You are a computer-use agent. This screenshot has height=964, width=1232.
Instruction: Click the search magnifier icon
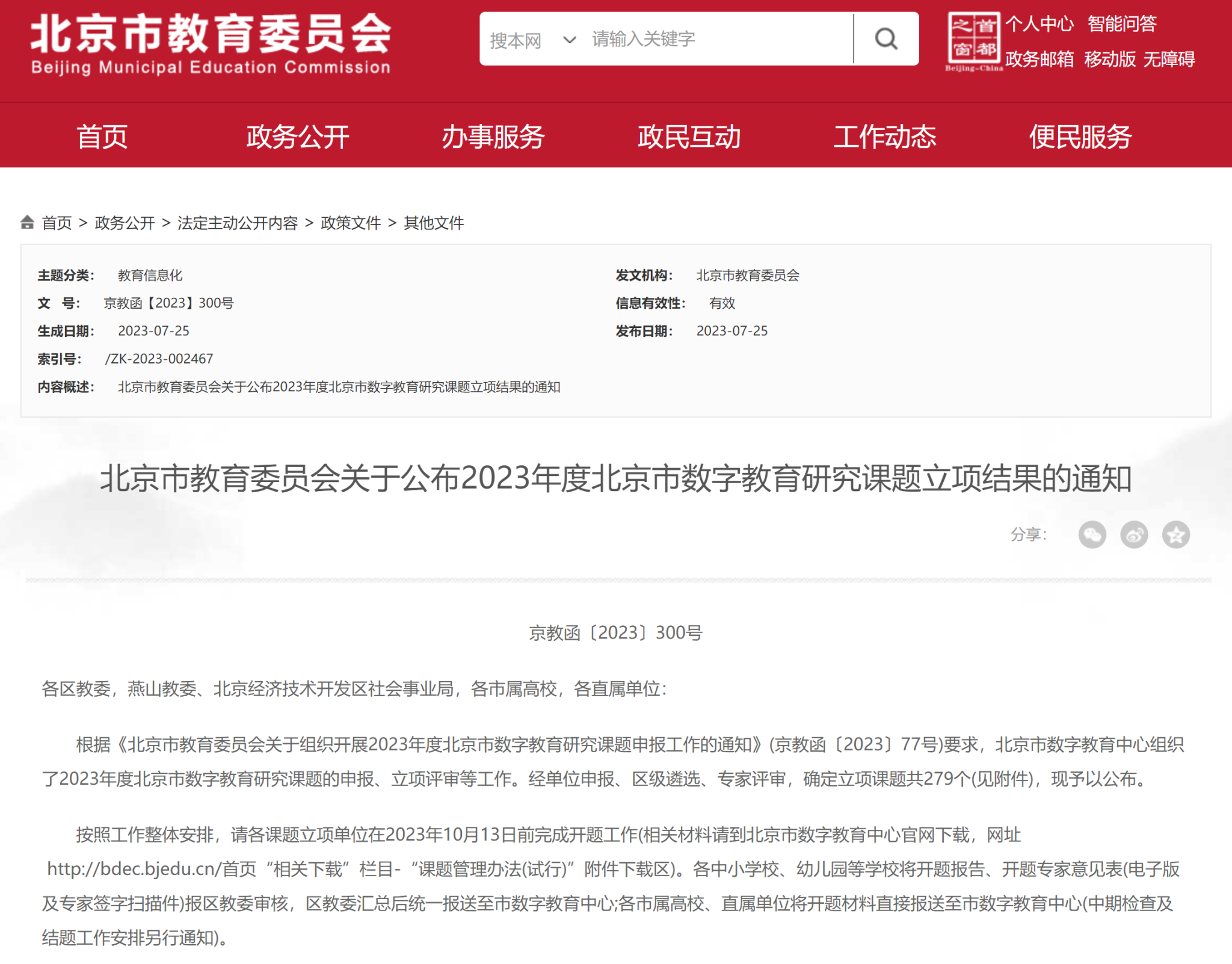coord(885,39)
